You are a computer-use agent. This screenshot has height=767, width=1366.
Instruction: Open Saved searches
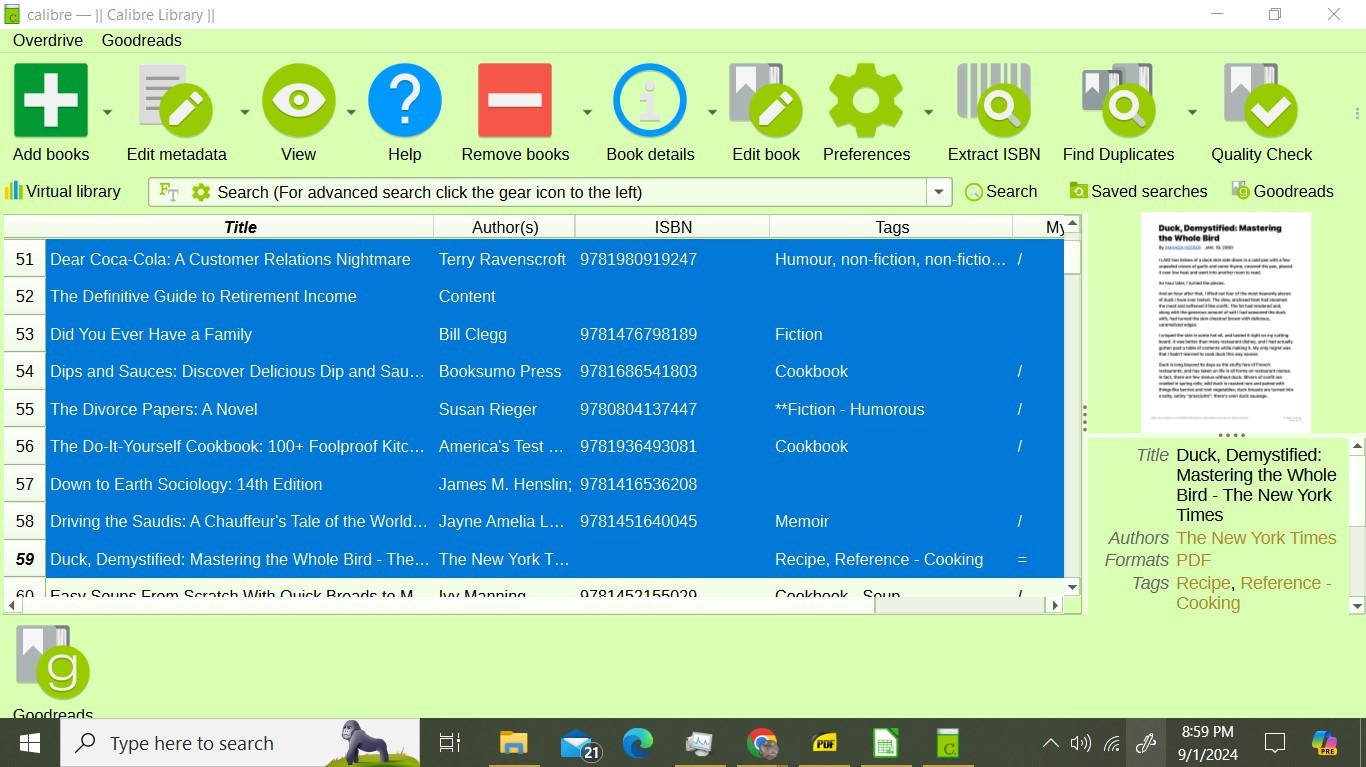click(1138, 191)
